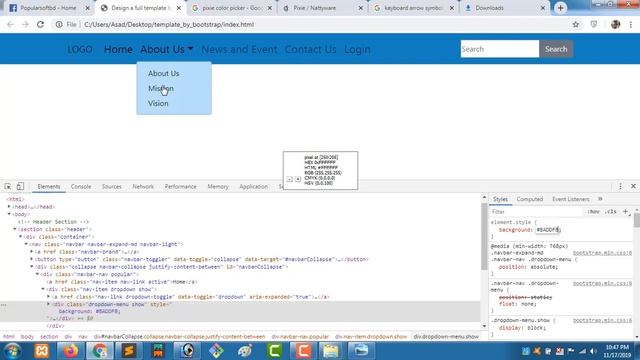Open the Console tab in DevTools
Screen dimensions: 640x360
coord(81,187)
